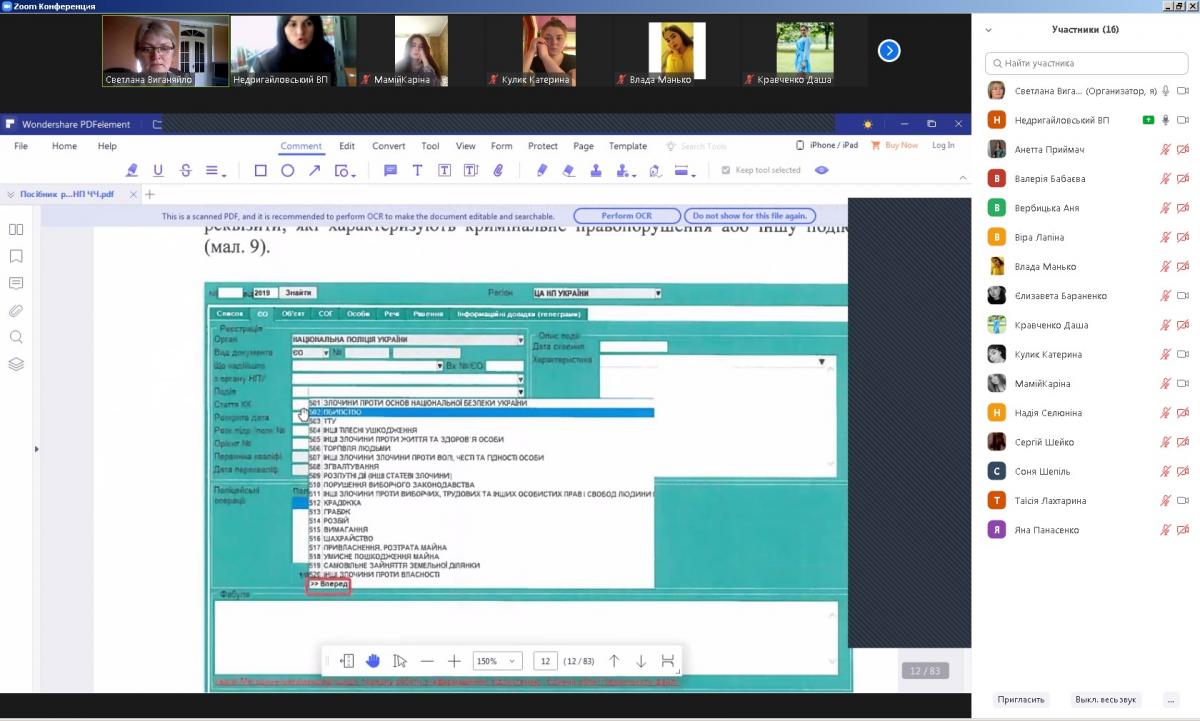
Task: Open the bookmarks panel in left sidebar
Action: (x=16, y=256)
